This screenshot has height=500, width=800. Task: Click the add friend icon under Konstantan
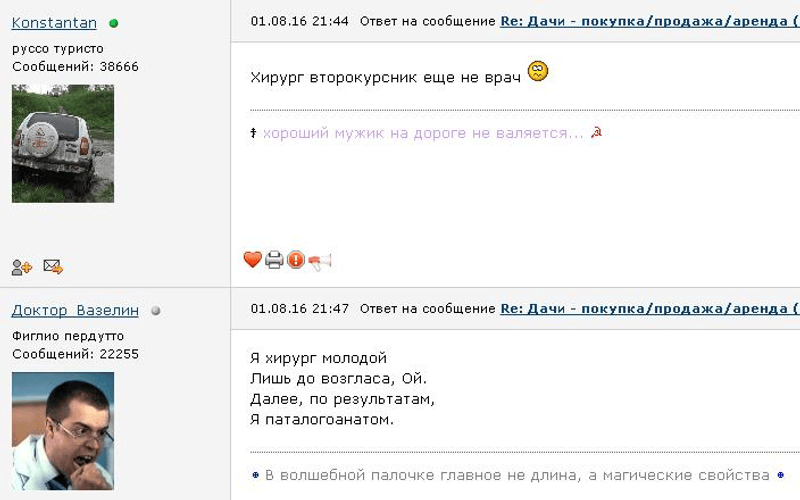pyautogui.click(x=21, y=267)
